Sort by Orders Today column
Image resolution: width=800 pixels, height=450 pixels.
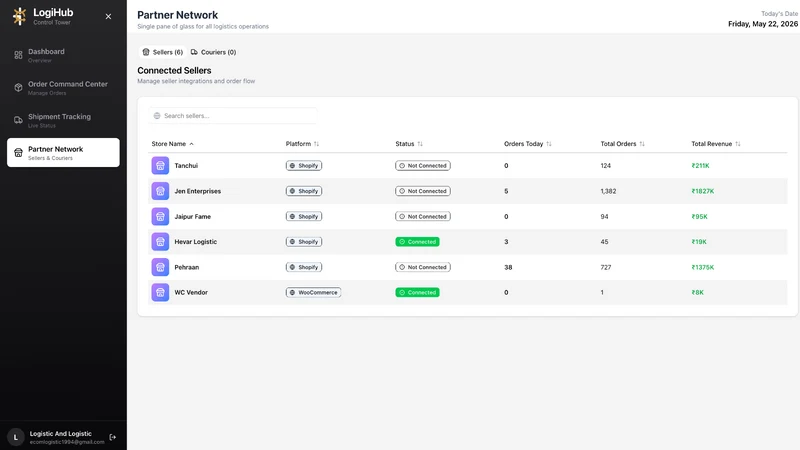(528, 144)
